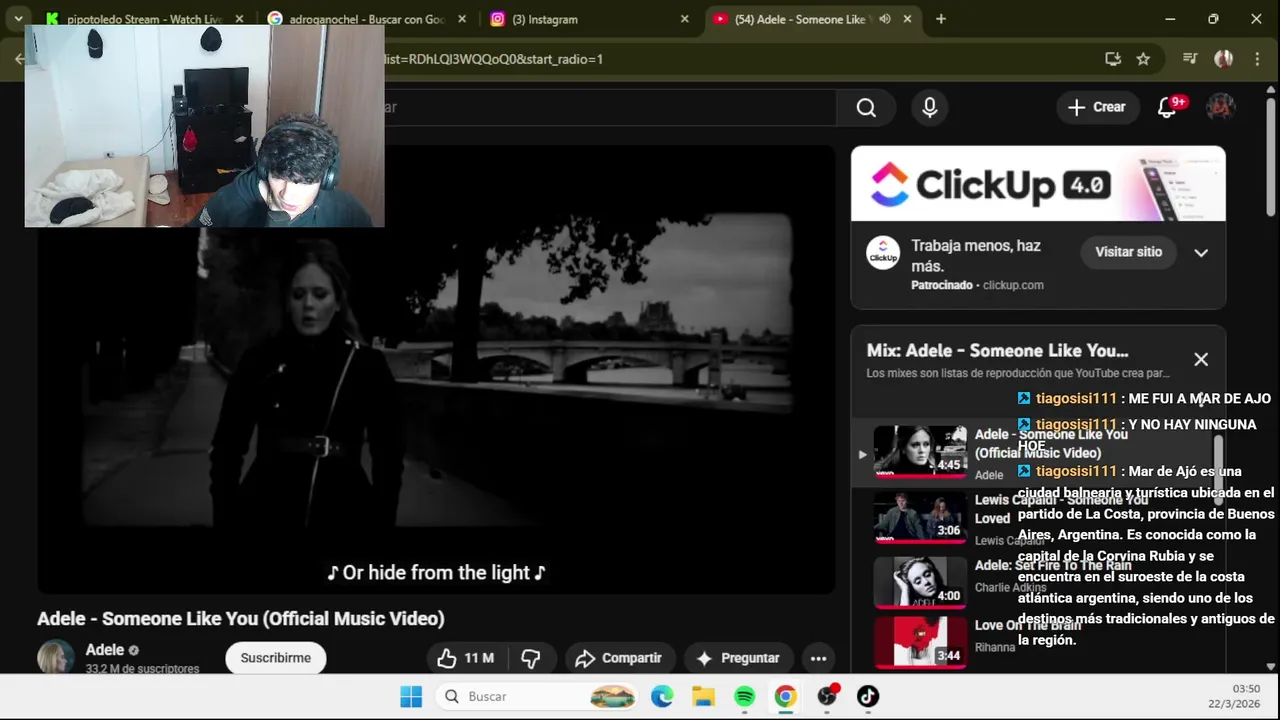Image resolution: width=1280 pixels, height=720 pixels.
Task: Mute the Adele tab via speaker icon
Action: tap(885, 19)
